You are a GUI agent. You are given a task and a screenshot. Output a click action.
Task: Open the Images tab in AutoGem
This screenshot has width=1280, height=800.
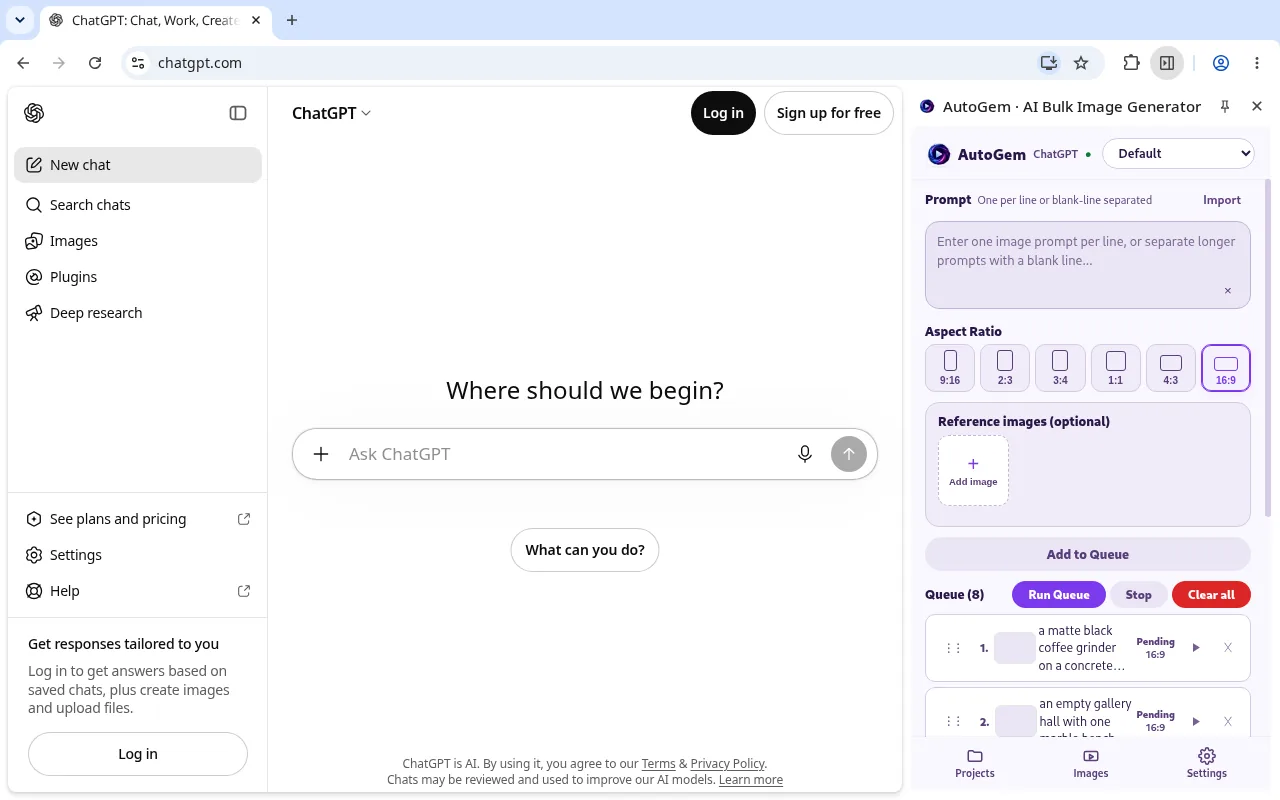click(x=1091, y=764)
